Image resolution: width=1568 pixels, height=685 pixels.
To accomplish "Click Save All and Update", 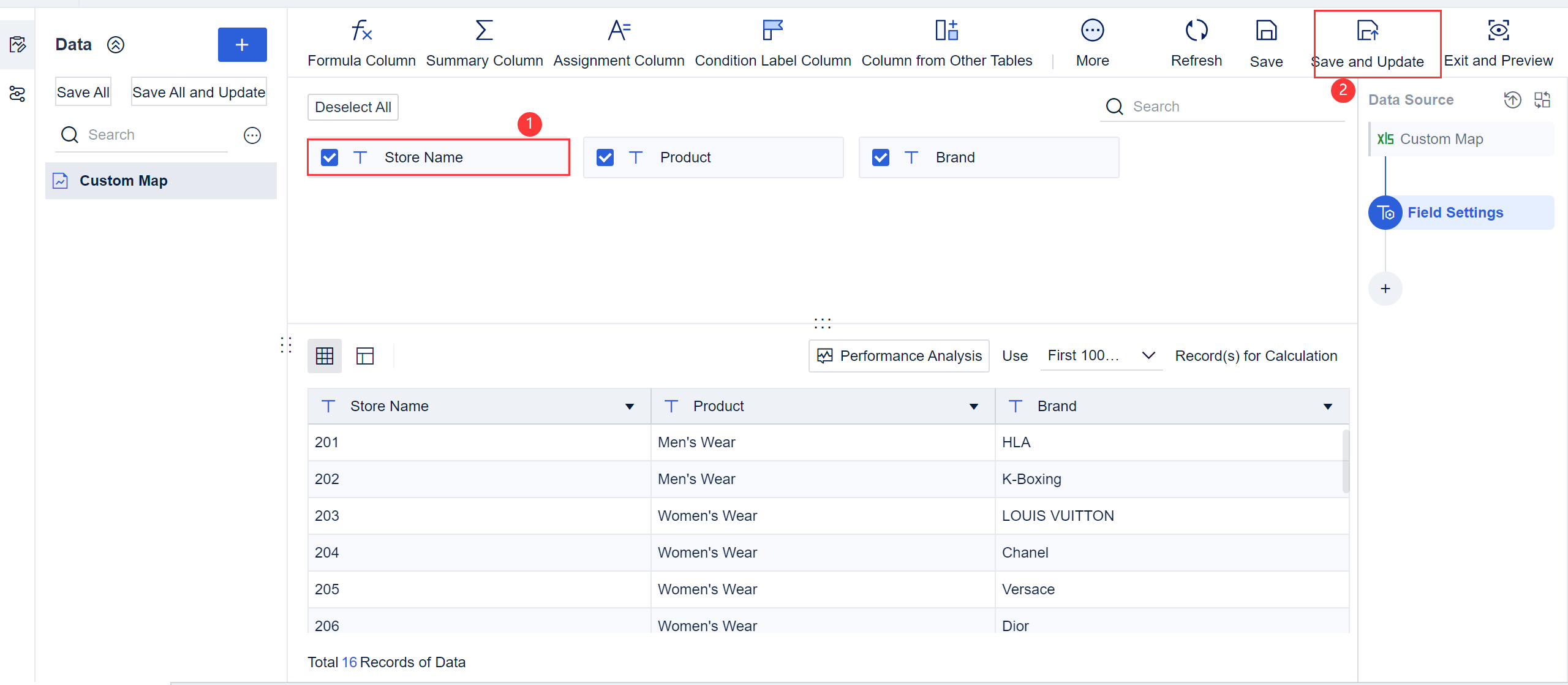I will pyautogui.click(x=198, y=91).
